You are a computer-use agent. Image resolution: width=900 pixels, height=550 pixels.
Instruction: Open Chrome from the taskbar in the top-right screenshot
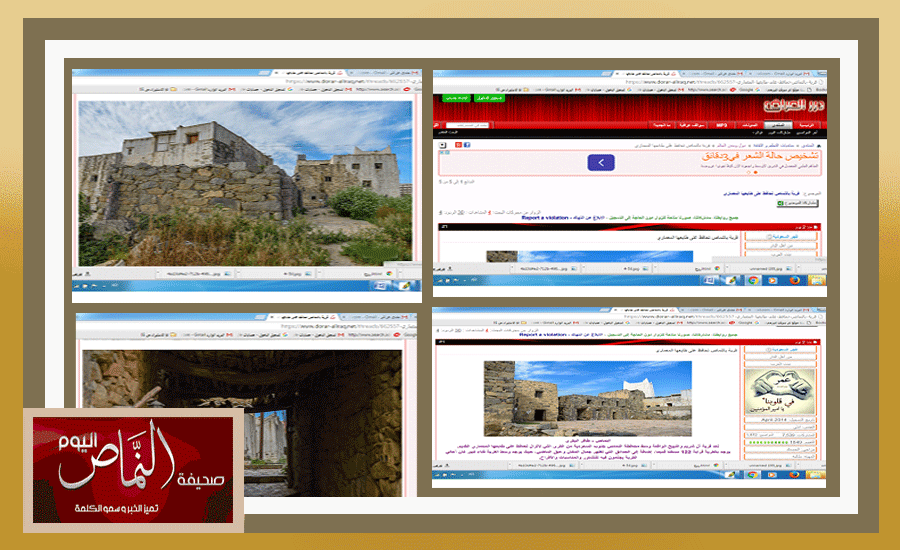click(x=751, y=282)
